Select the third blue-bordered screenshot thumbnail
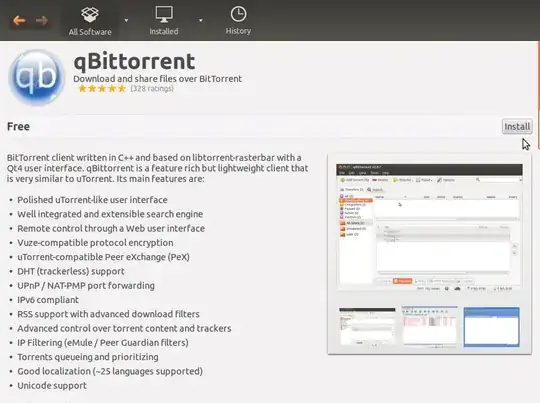540x403 pixels. [491, 327]
